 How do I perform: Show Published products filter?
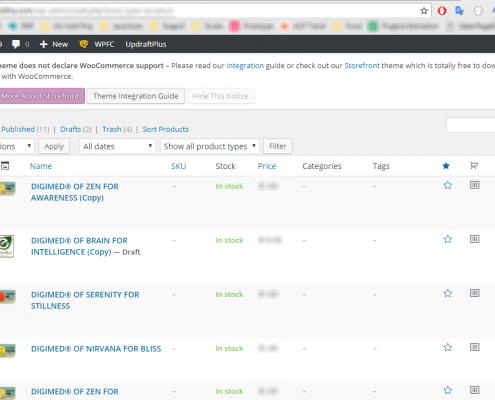[18, 129]
